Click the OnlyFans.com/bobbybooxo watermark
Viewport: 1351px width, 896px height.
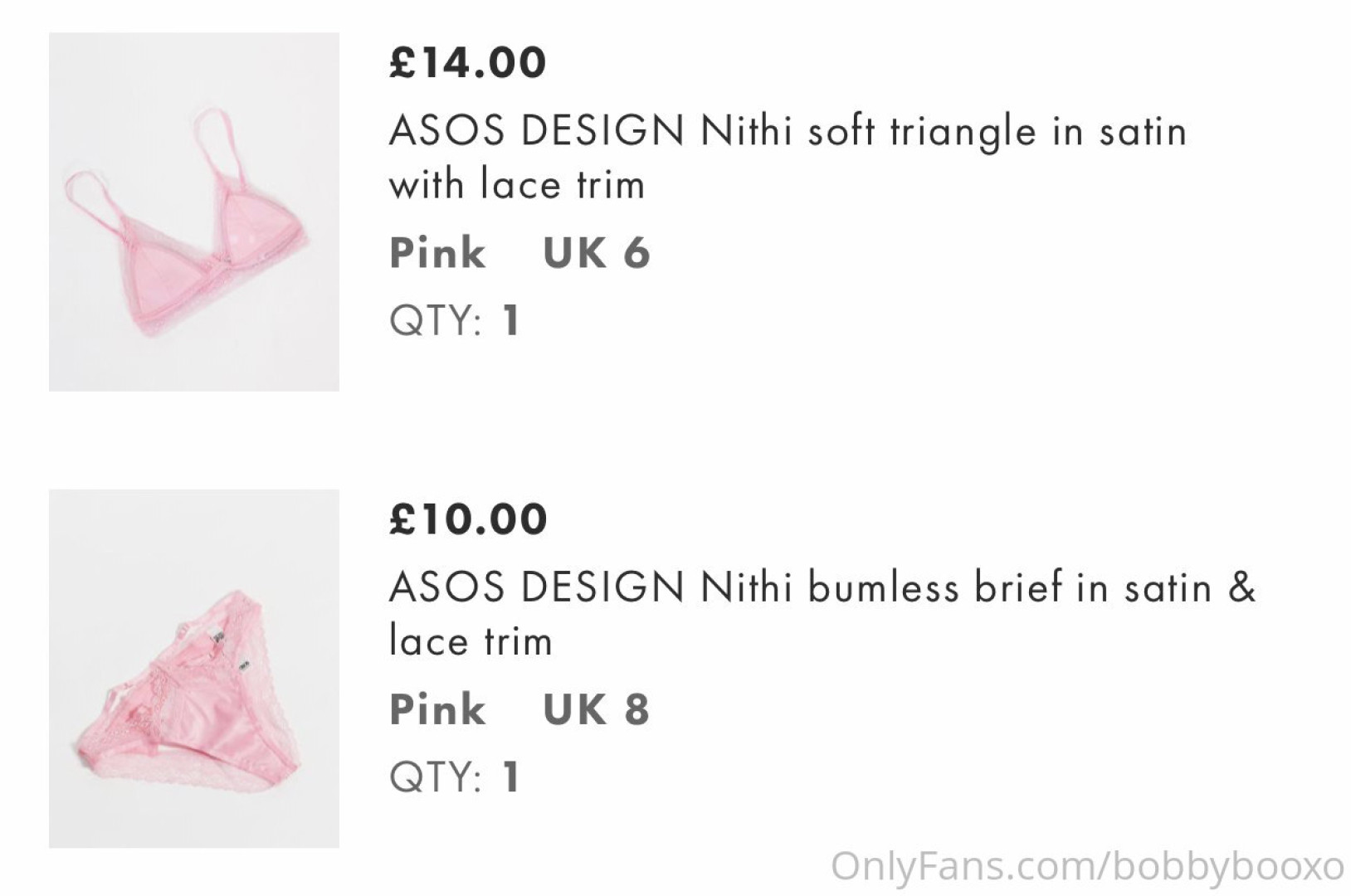pos(1087,866)
